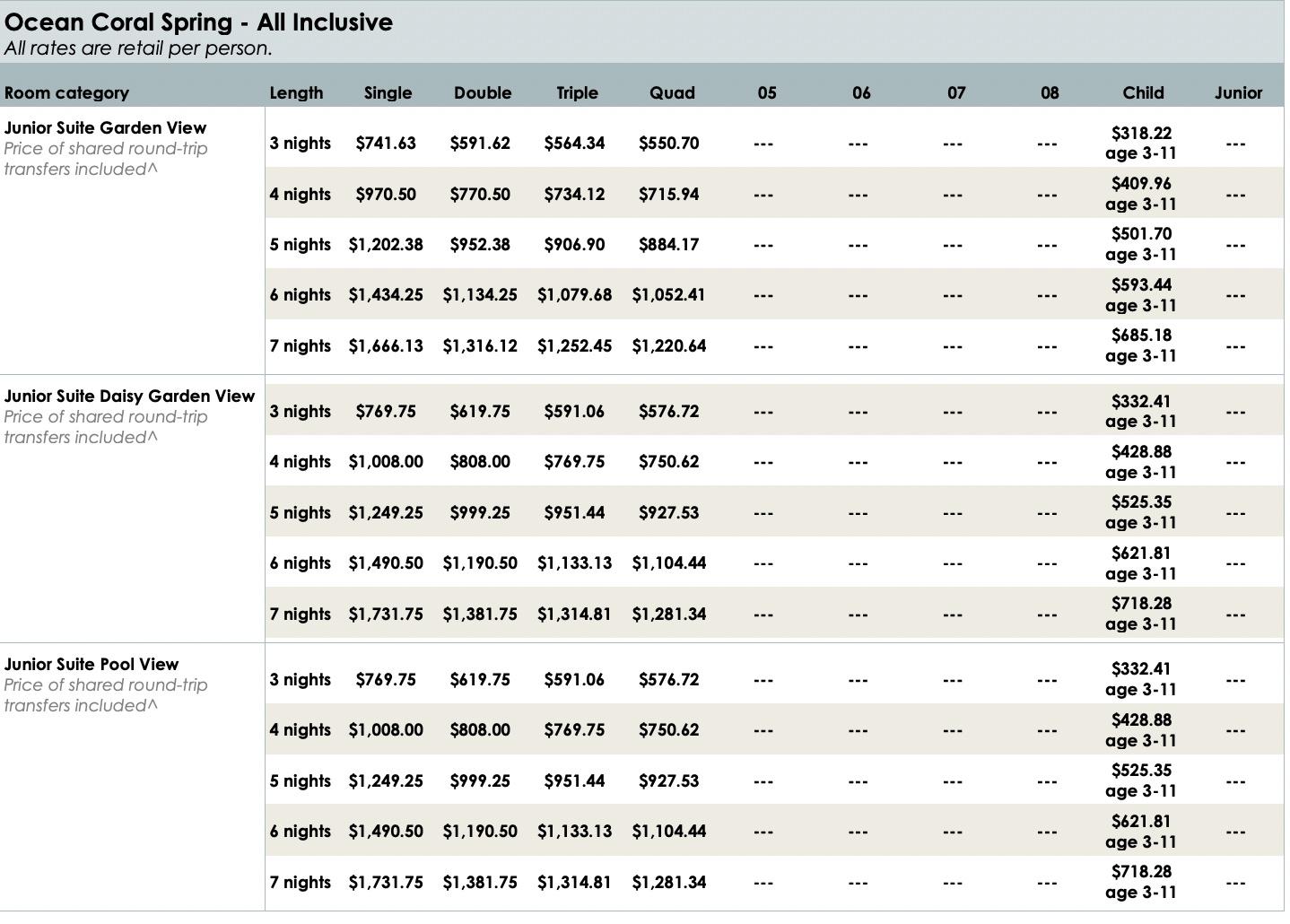Click Daisy Garden View 5 nights Single $1,249.25
This screenshot has width=1290, height=924.
pyautogui.click(x=386, y=513)
